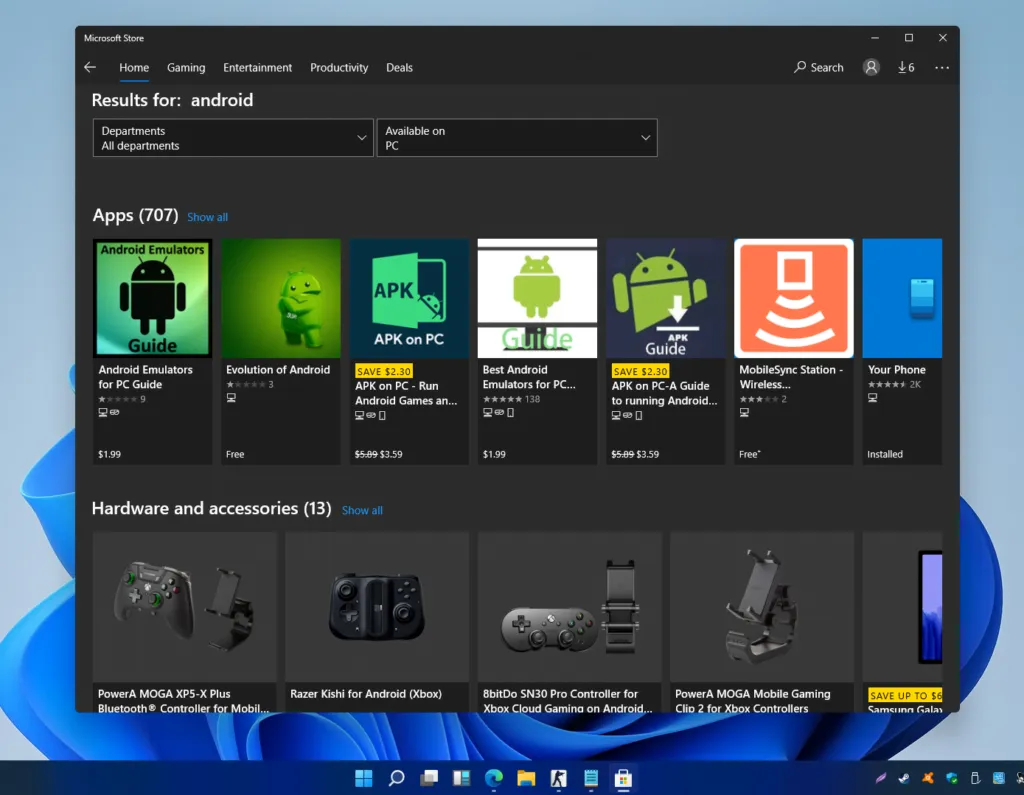1024x795 pixels.
Task: Click the $1.99 price of Android Emulators Guide
Action: point(109,454)
